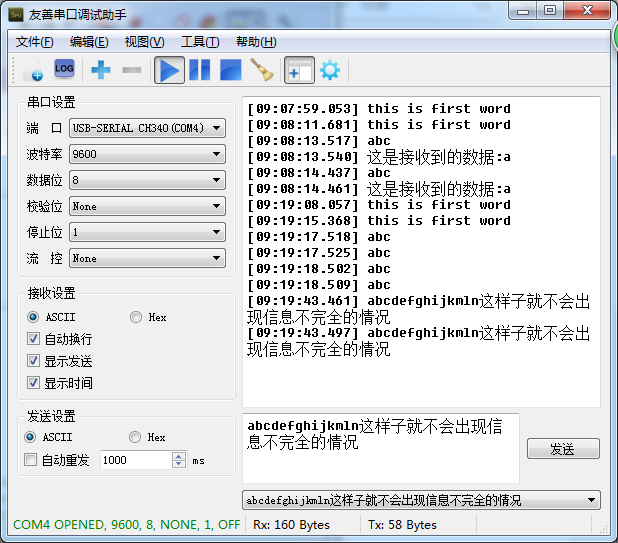Click the COM4 OPENED status text
Screen dimensions: 618x543
coord(127,524)
